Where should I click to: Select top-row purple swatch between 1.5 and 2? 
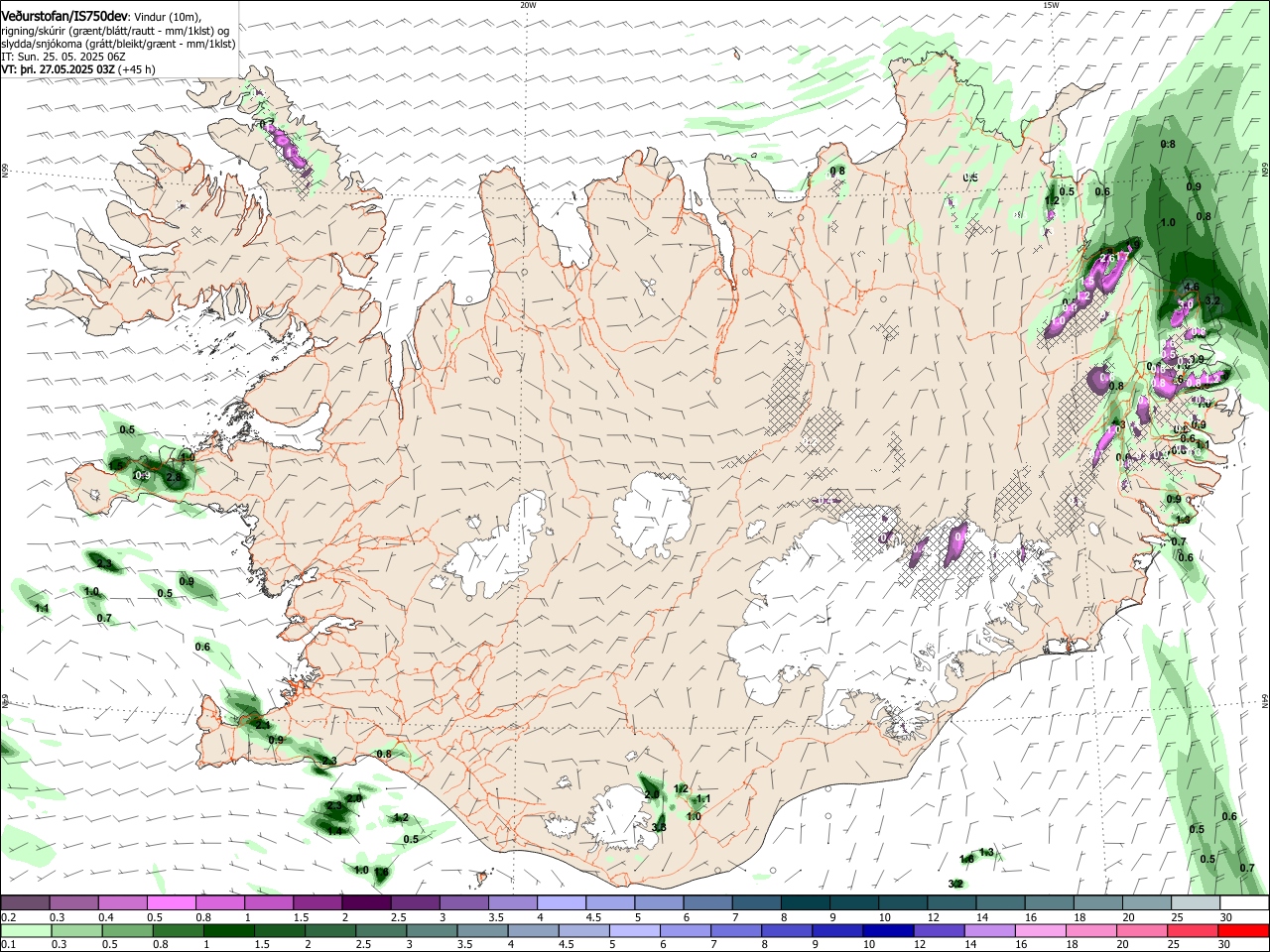317,903
